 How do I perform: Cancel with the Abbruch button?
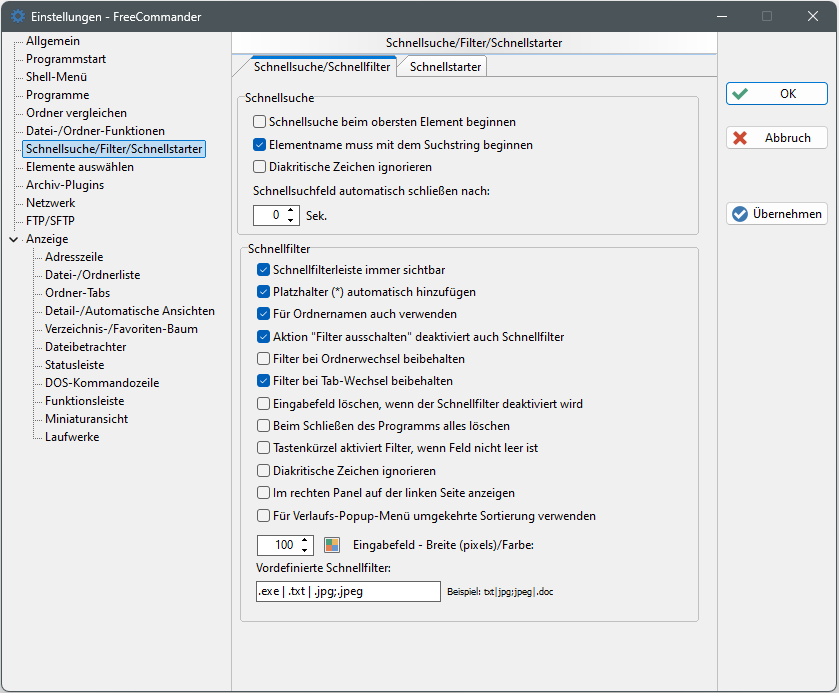click(x=776, y=138)
